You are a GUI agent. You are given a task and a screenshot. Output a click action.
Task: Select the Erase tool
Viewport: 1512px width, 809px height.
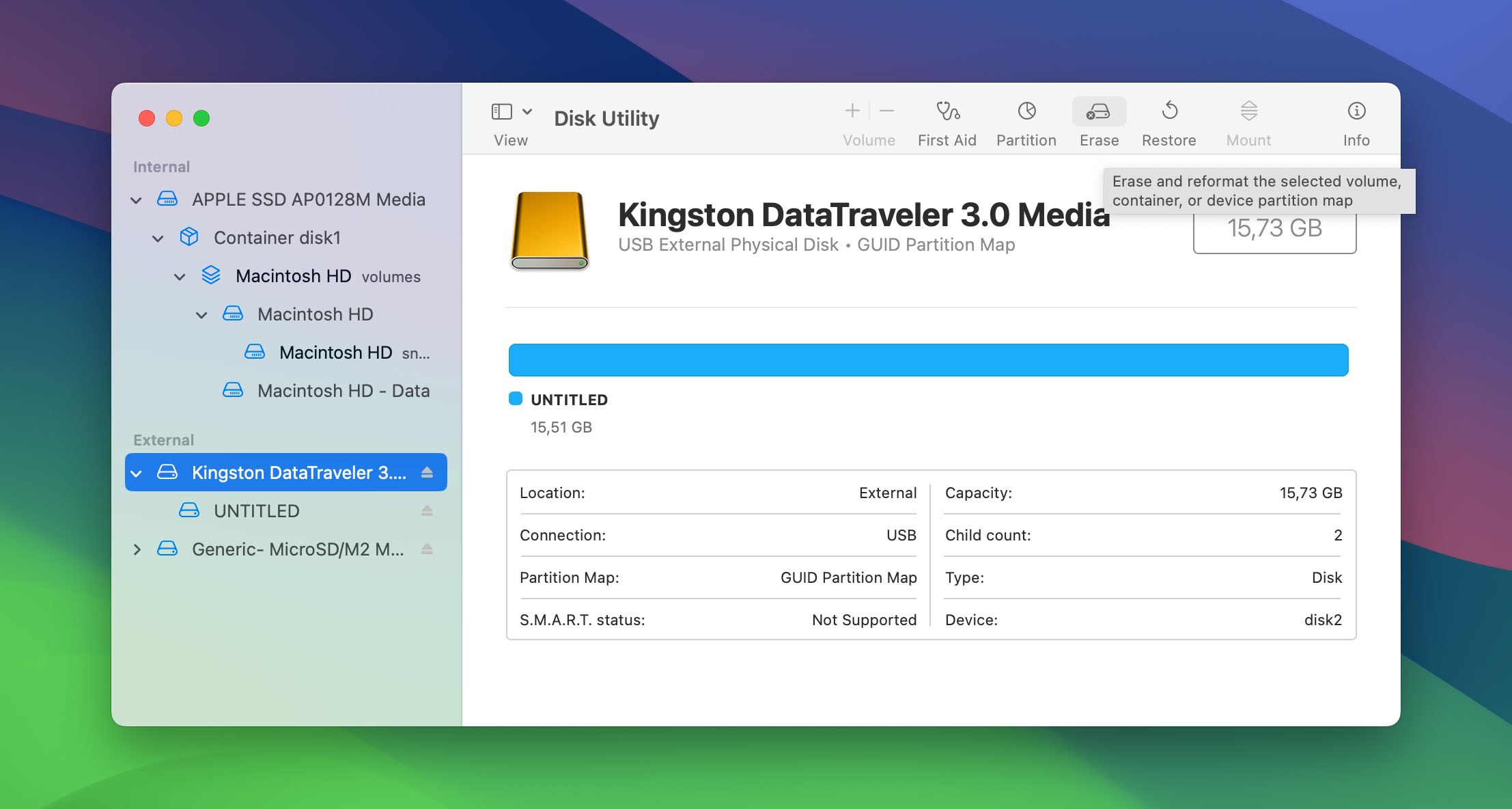[1099, 111]
